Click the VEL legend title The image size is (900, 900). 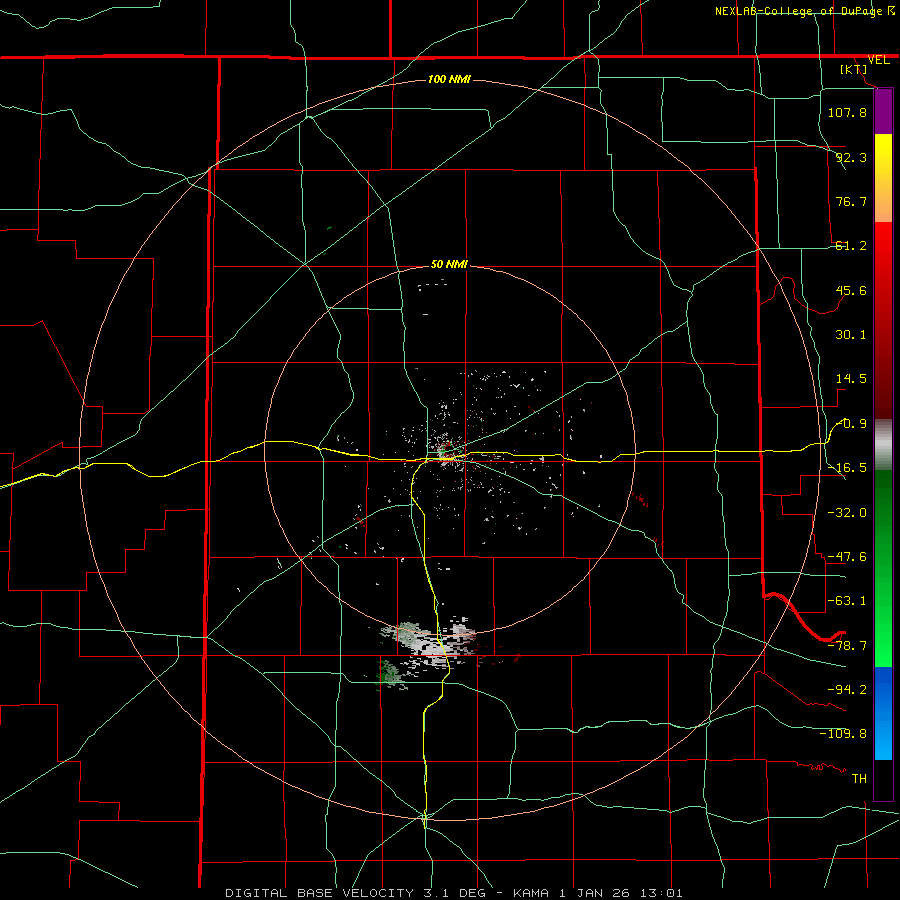coord(878,60)
